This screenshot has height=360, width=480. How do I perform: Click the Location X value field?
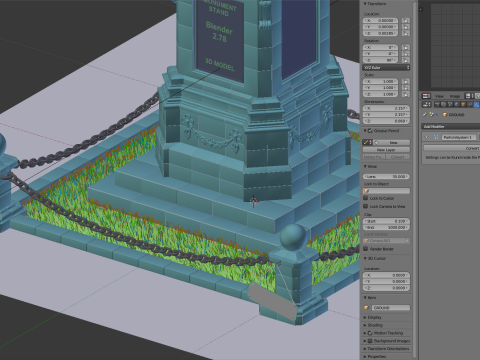(x=380, y=21)
